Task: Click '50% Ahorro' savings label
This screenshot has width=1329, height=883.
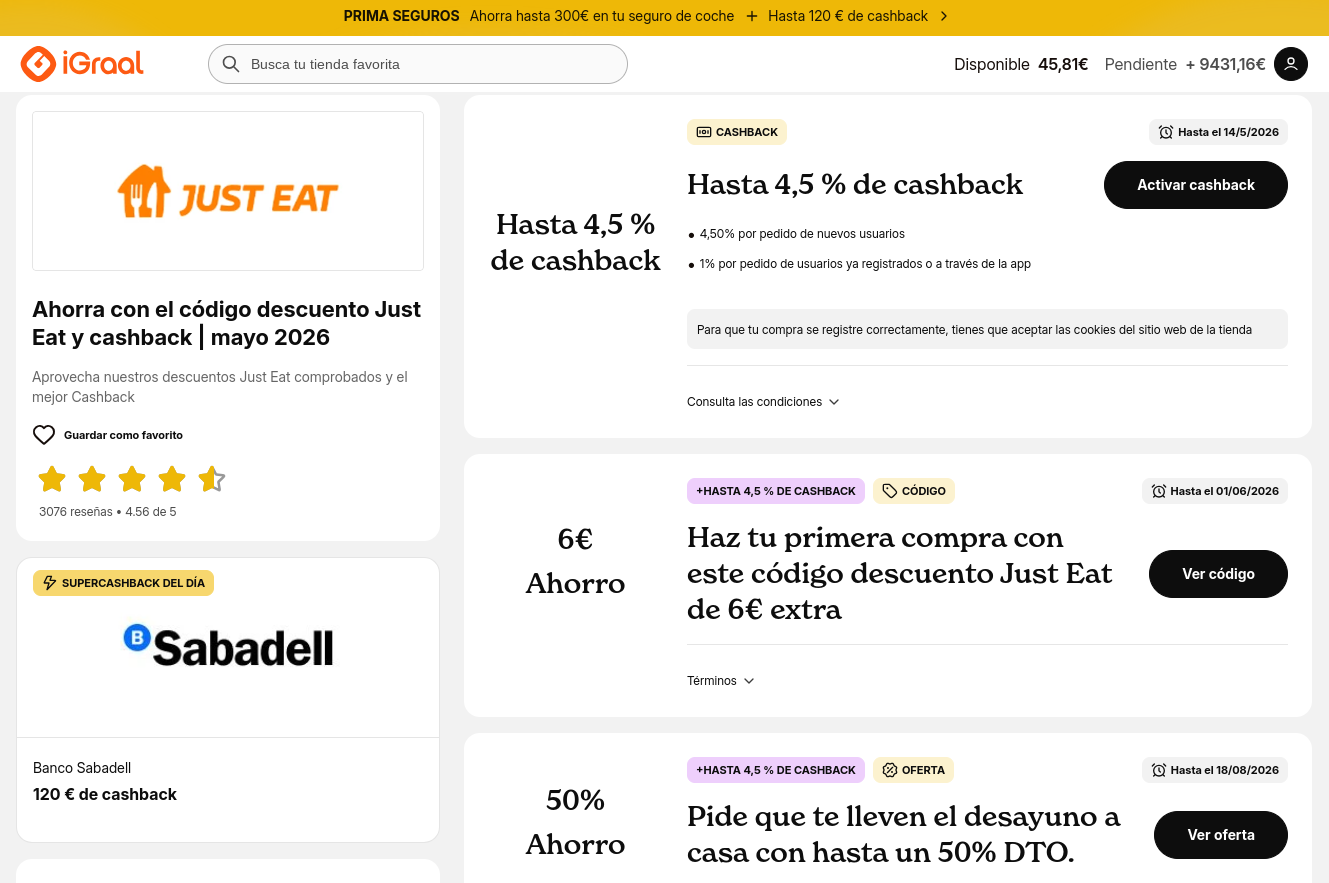Action: click(x=575, y=822)
